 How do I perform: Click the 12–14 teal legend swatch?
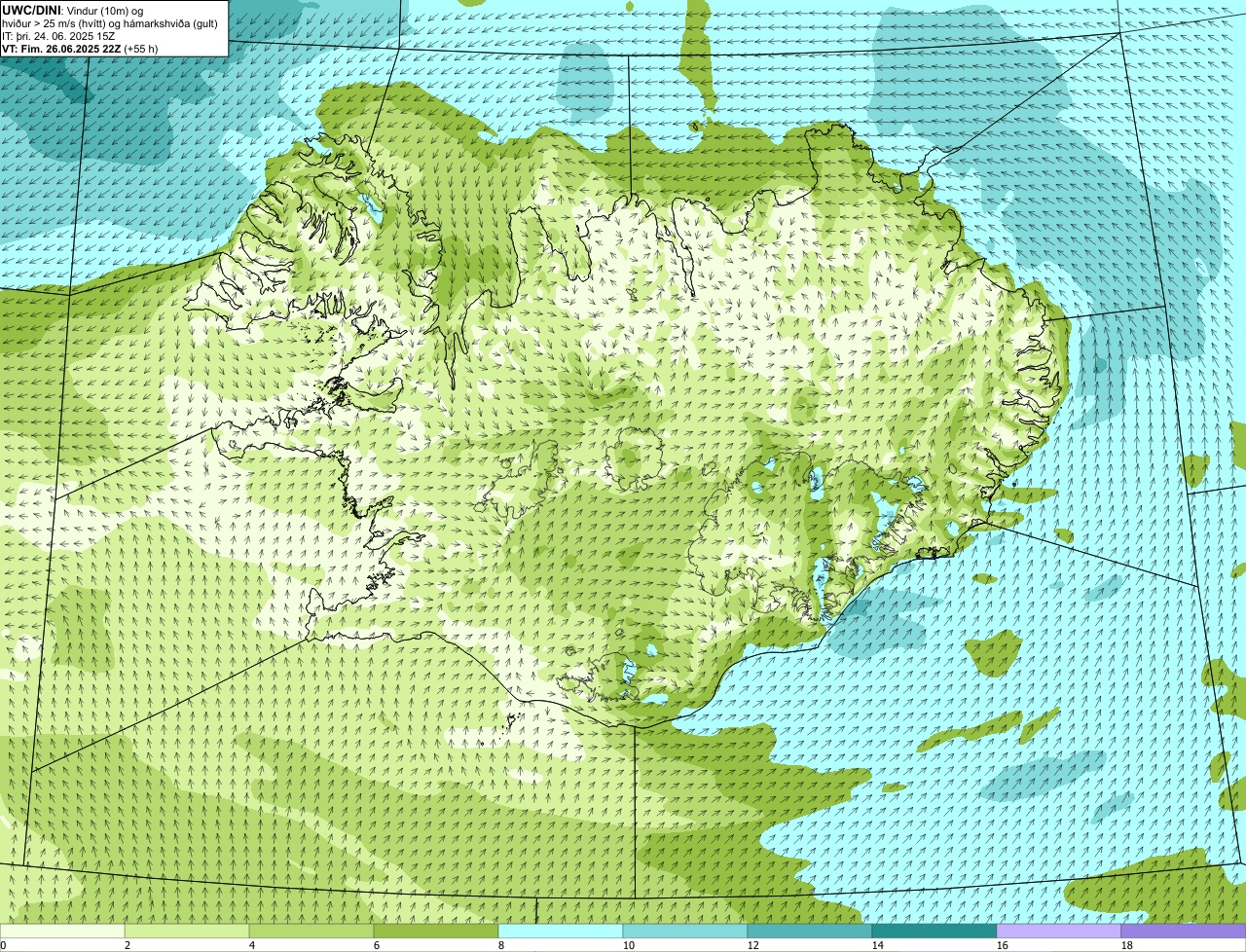click(810, 931)
